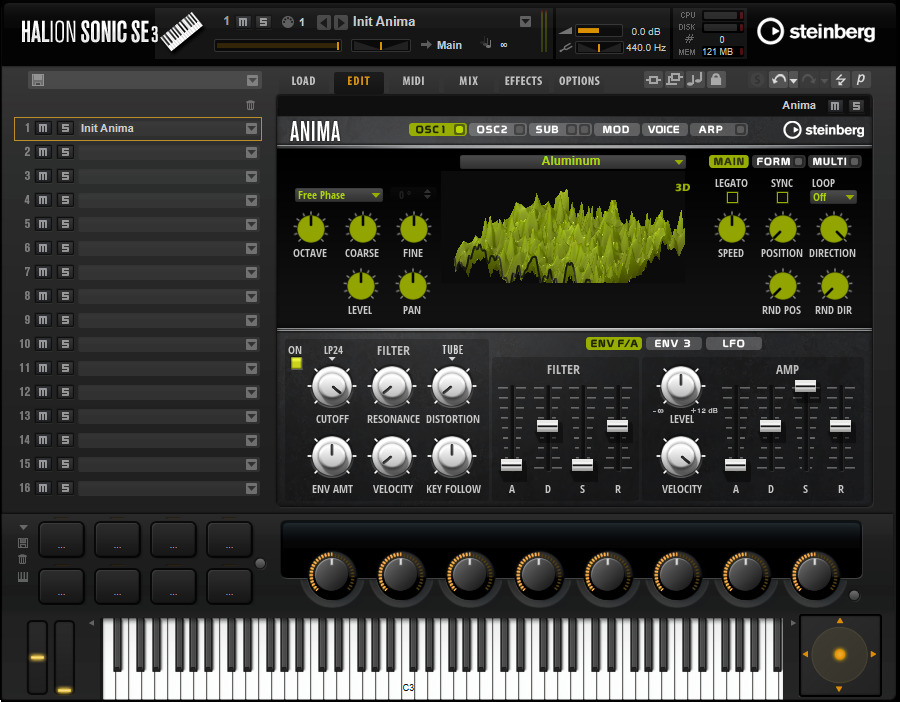Click the left arrow to shift keyboard range
Image resolution: width=900 pixels, height=702 pixels.
[92, 623]
